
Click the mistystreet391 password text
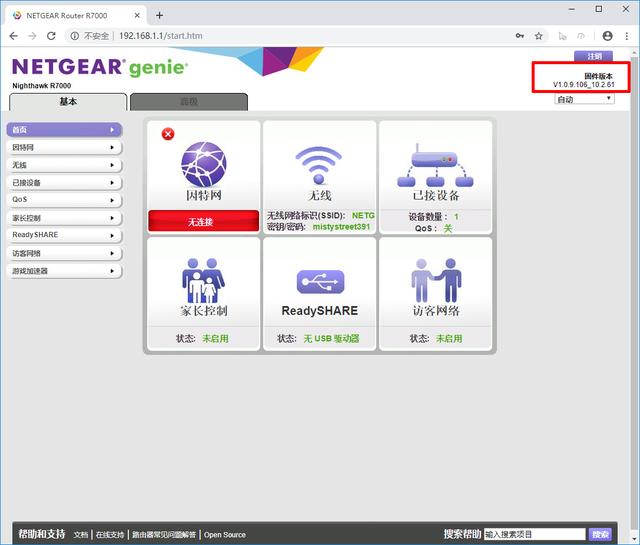(341, 227)
